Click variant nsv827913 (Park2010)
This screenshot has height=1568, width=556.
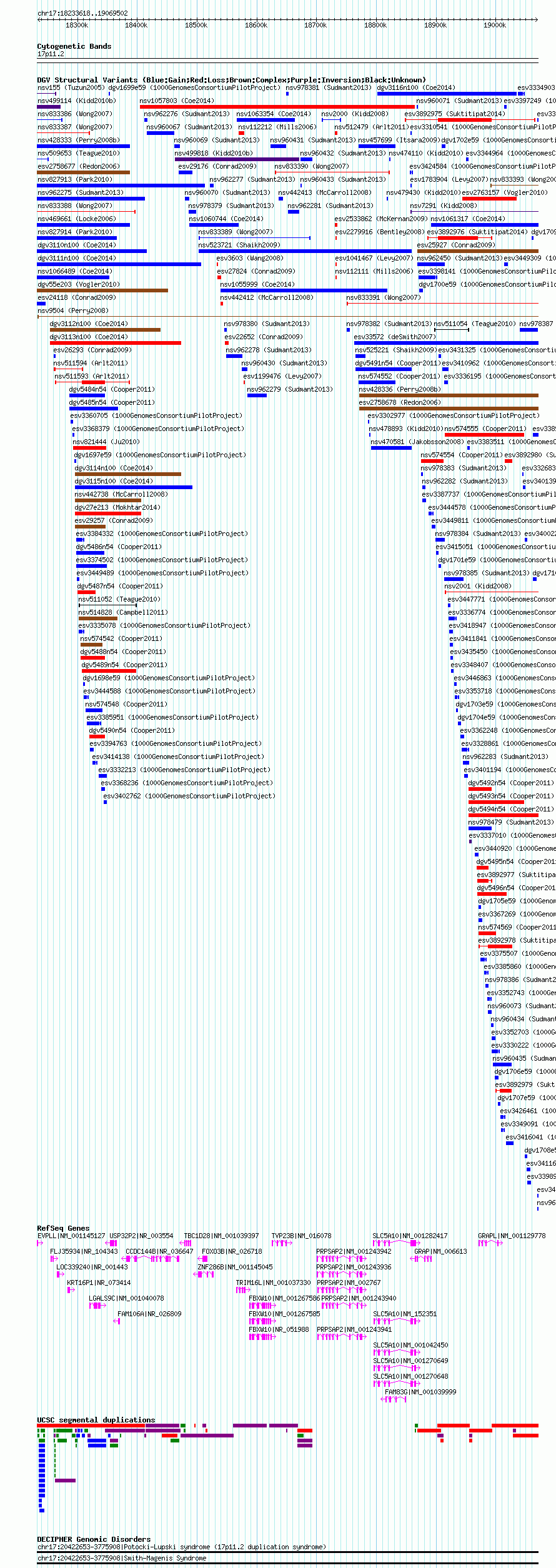coord(75,180)
